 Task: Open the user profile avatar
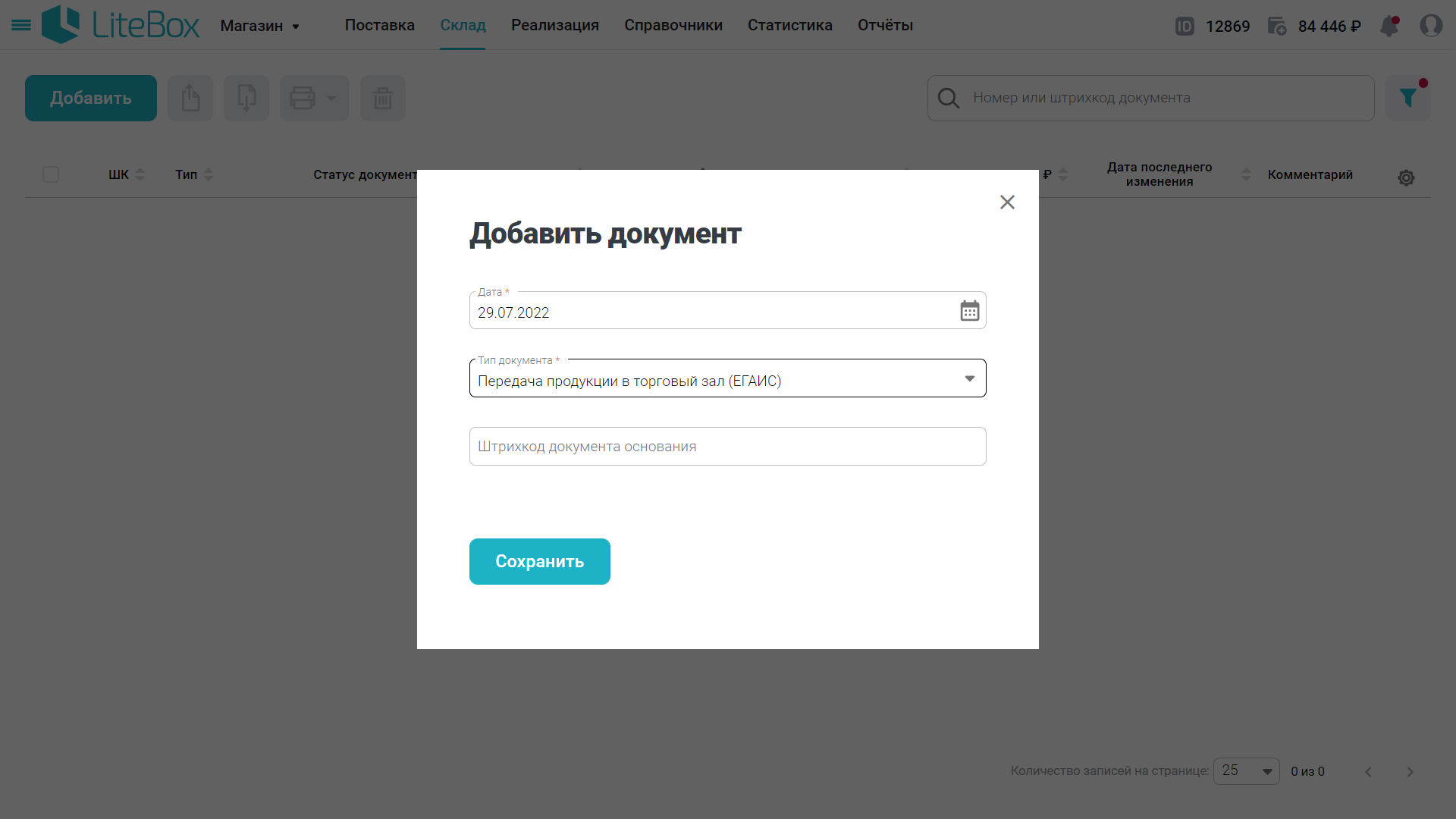[x=1431, y=26]
